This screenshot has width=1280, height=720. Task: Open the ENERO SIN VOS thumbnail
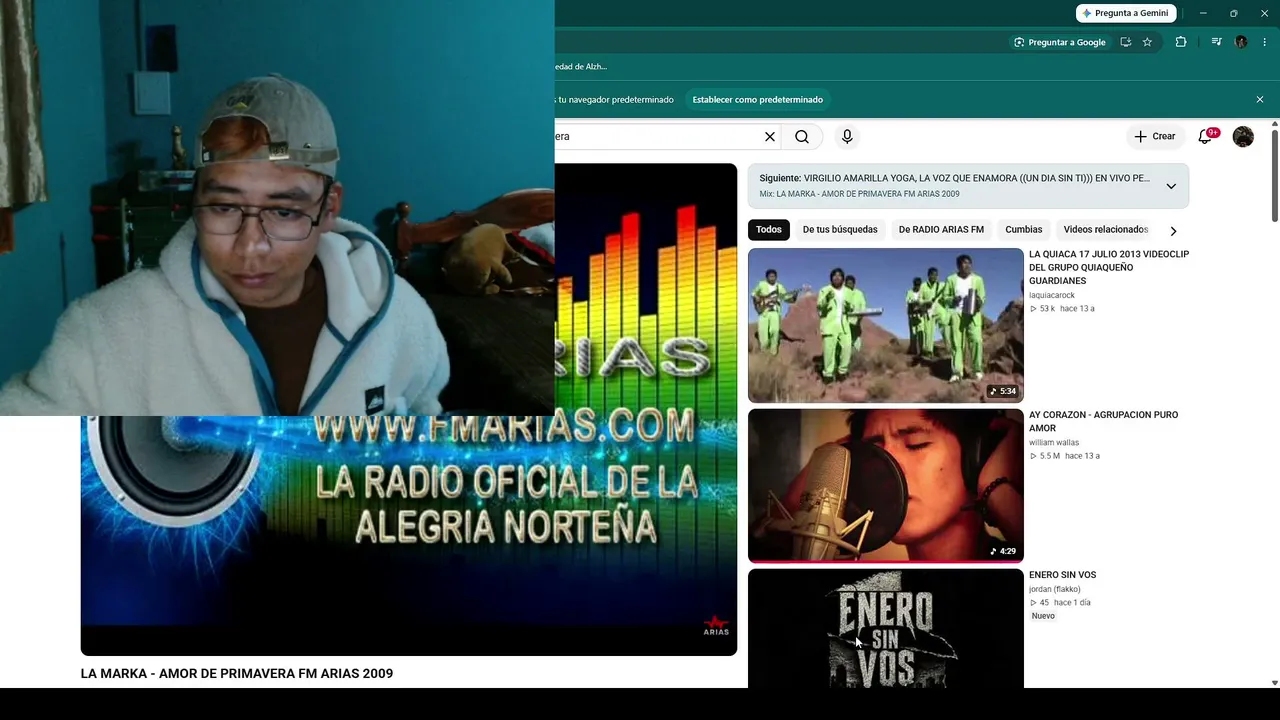coord(886,628)
